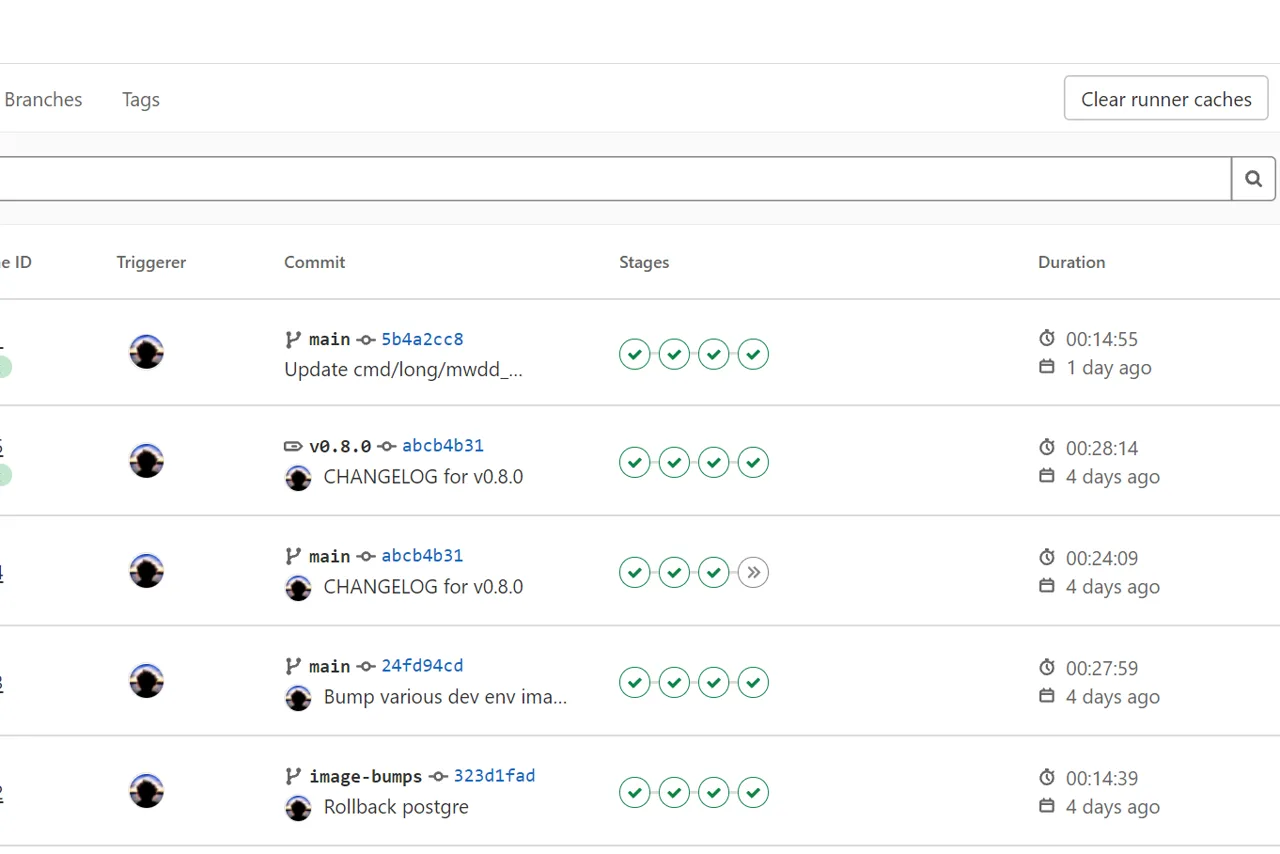Switch to the Branches tab
Viewport: 1280px width, 854px height.
coord(43,99)
